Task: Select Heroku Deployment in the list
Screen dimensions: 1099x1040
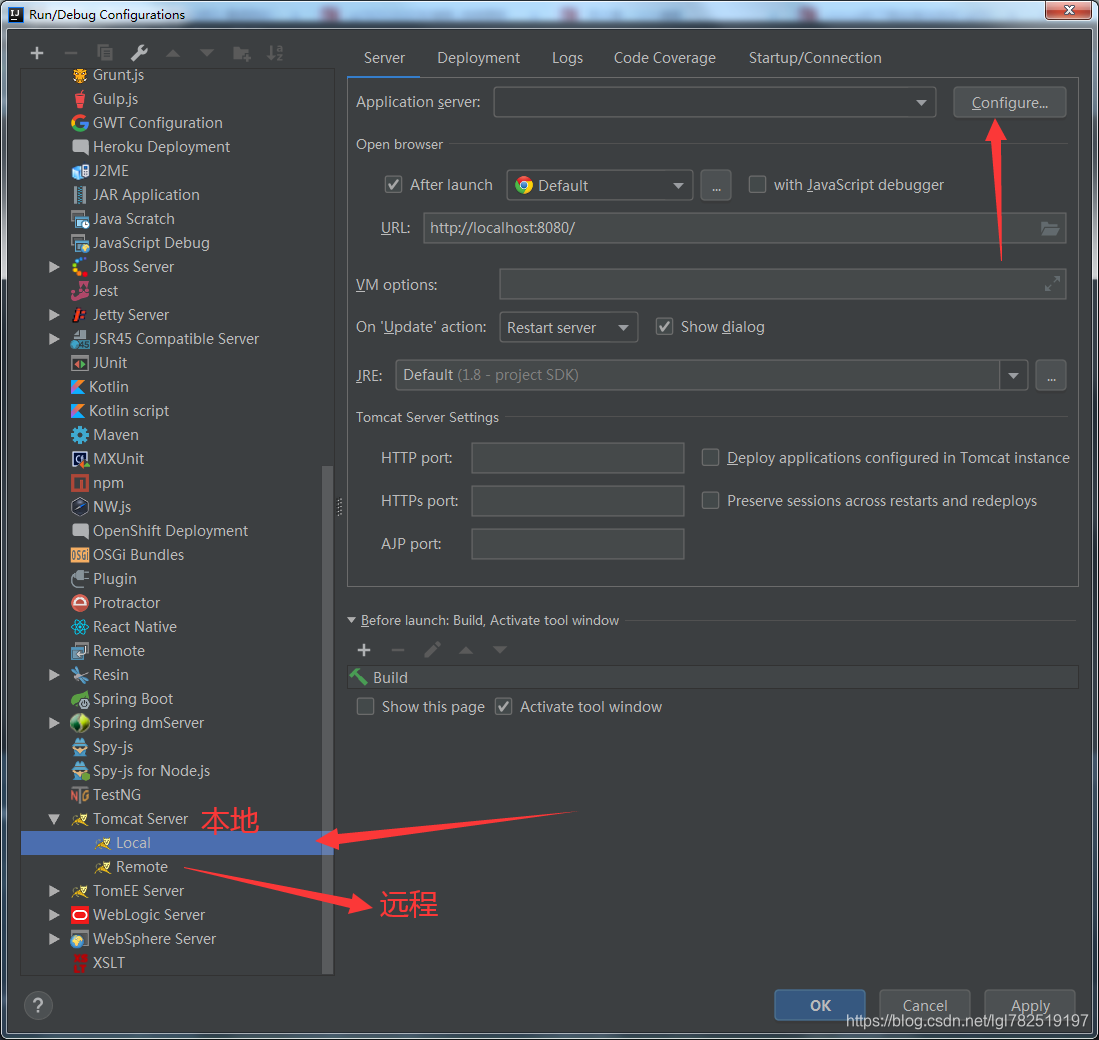Action: click(x=161, y=146)
